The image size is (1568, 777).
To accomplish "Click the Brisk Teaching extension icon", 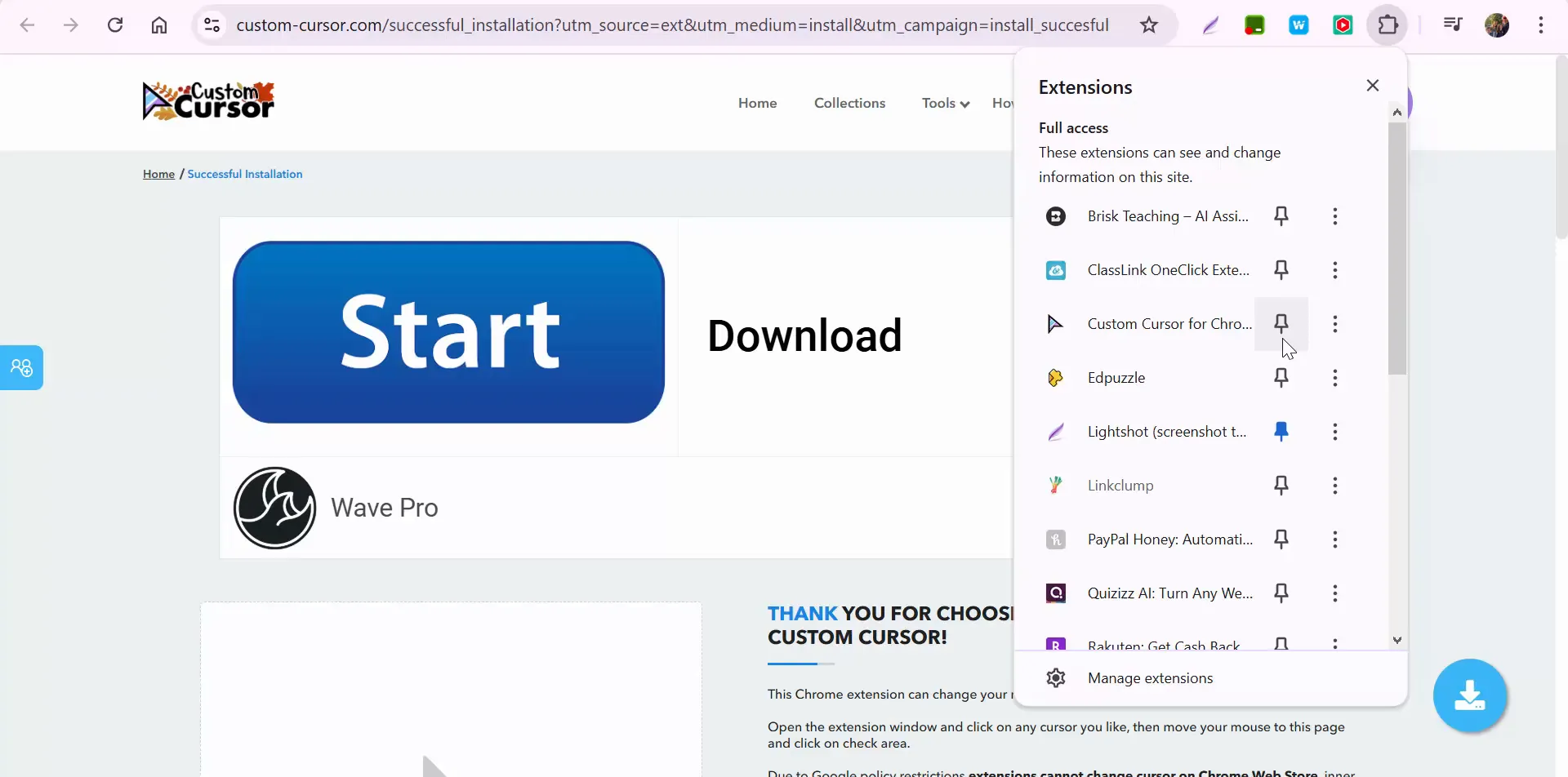I will (x=1056, y=216).
